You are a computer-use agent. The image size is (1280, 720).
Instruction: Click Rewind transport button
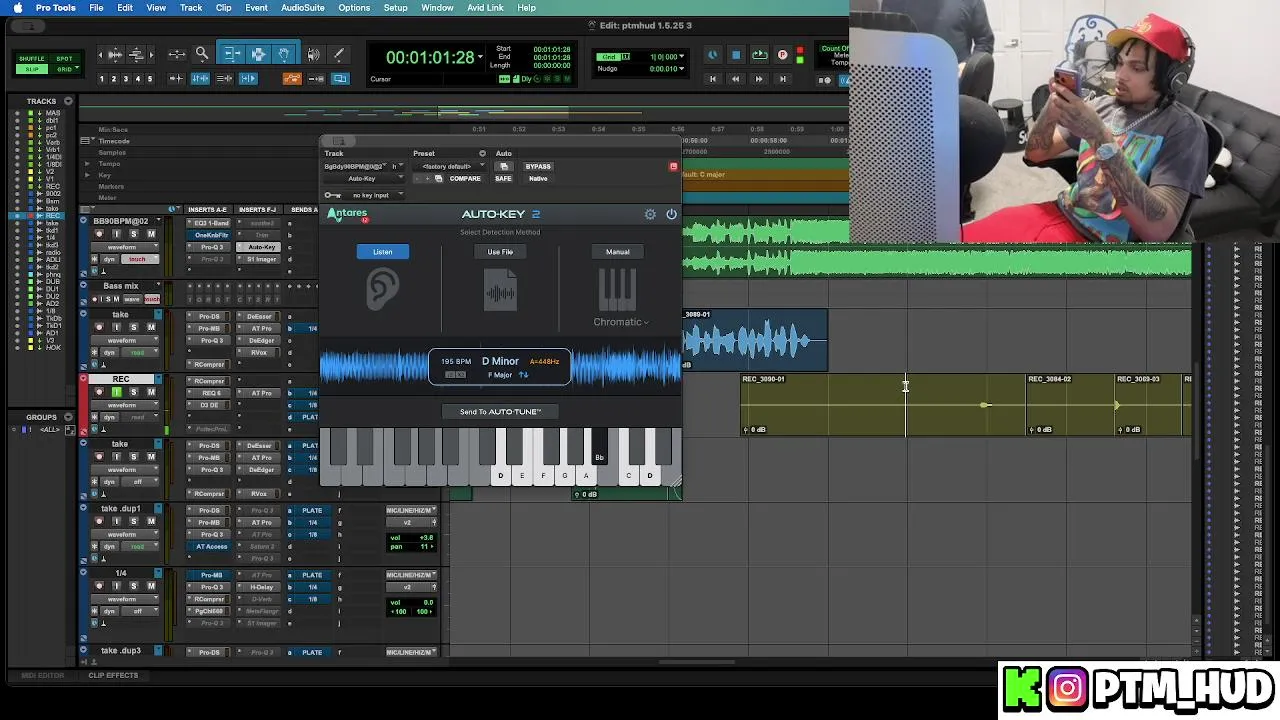click(736, 79)
